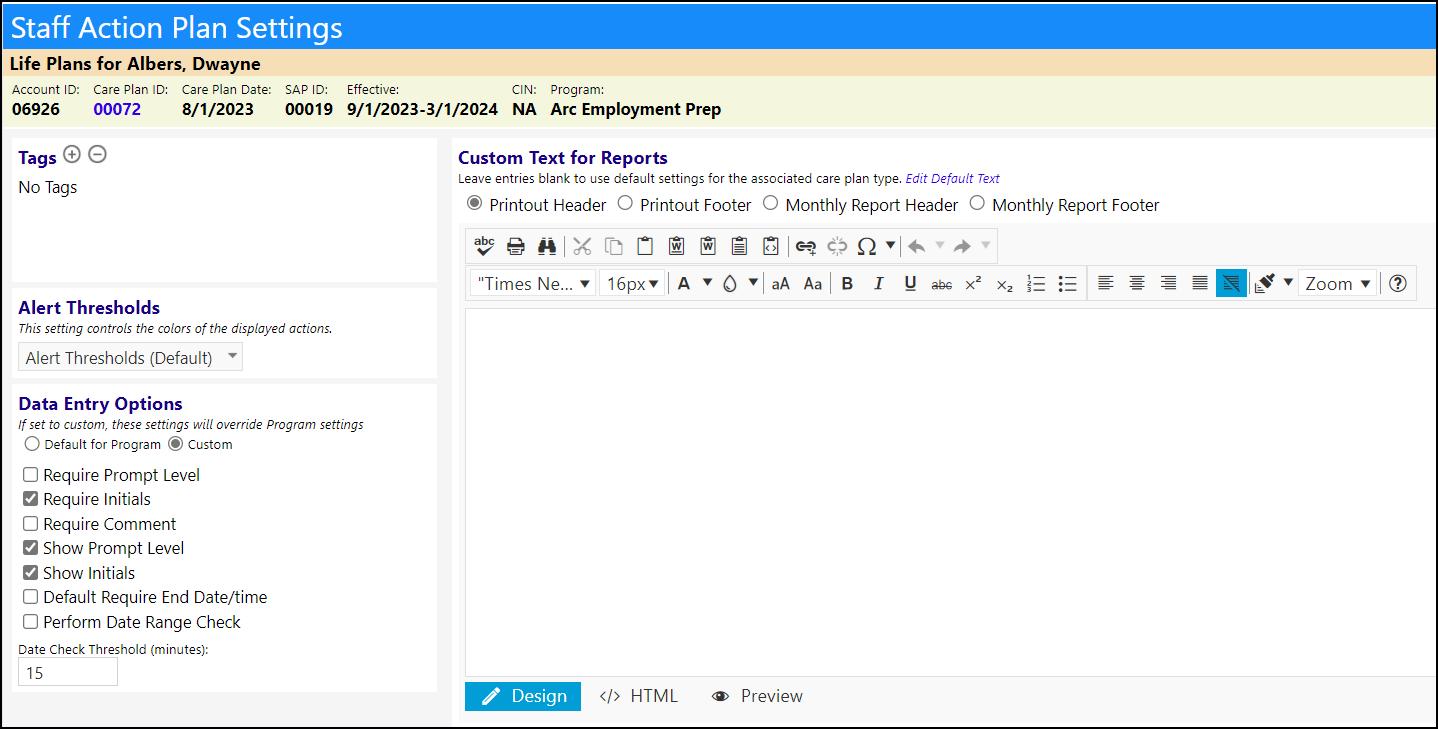Remove a tag with the minus icon

pyautogui.click(x=97, y=155)
